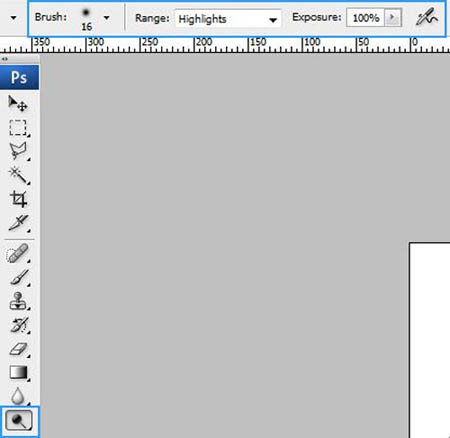450x438 pixels.
Task: Collapse the toolbox with double arrows
Action: tap(5, 59)
